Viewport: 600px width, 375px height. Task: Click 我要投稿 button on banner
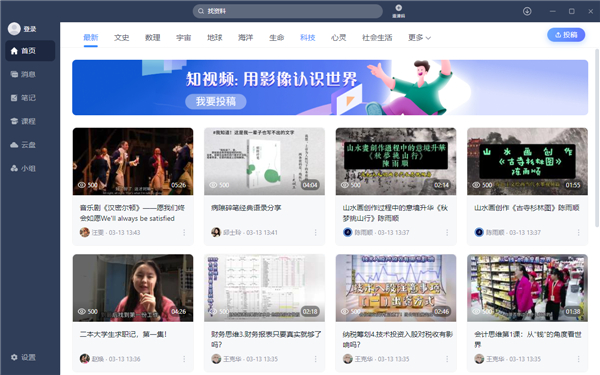(216, 101)
